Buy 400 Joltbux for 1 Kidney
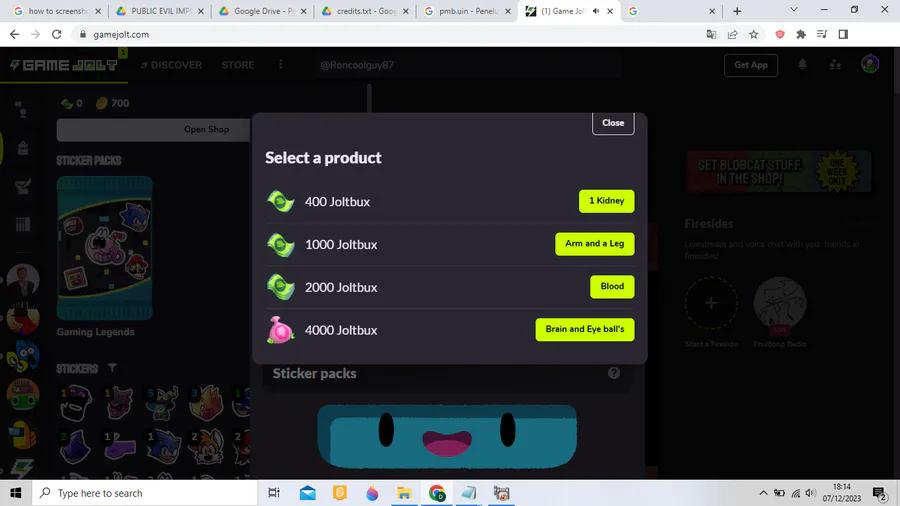This screenshot has height=506, width=900. [x=606, y=201]
